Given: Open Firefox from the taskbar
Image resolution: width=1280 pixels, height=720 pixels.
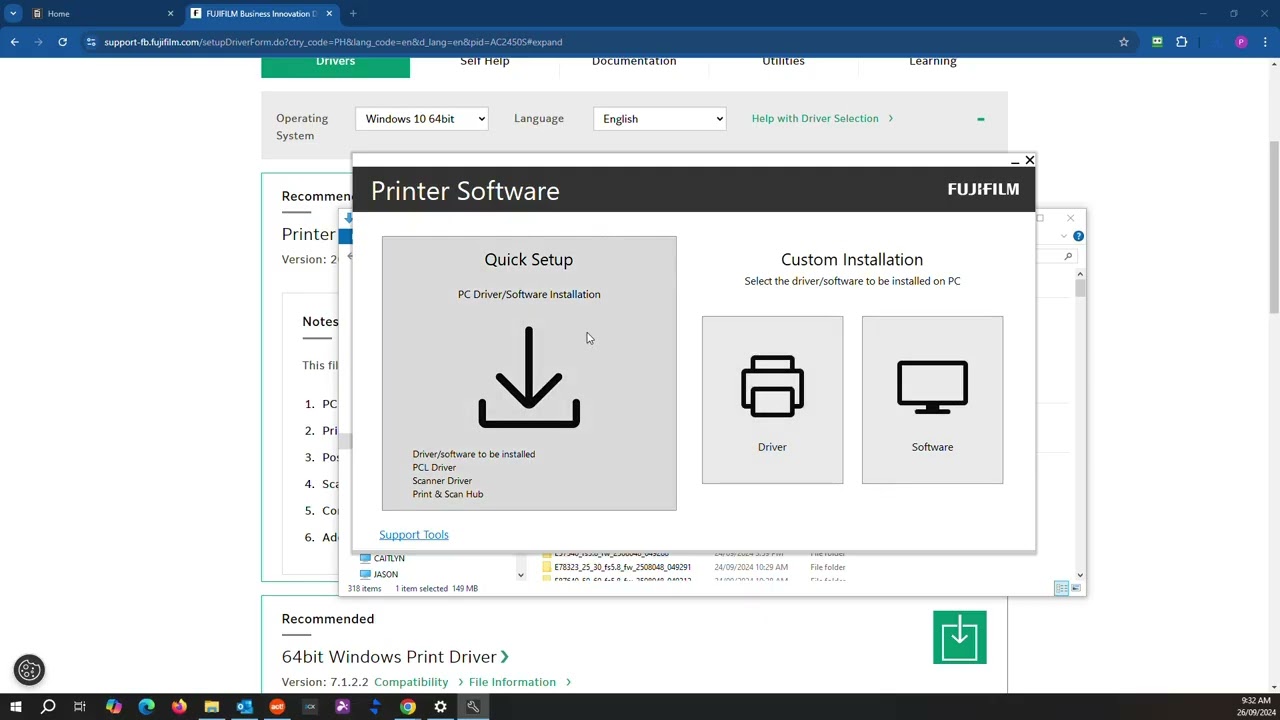Looking at the screenshot, I should (x=179, y=707).
